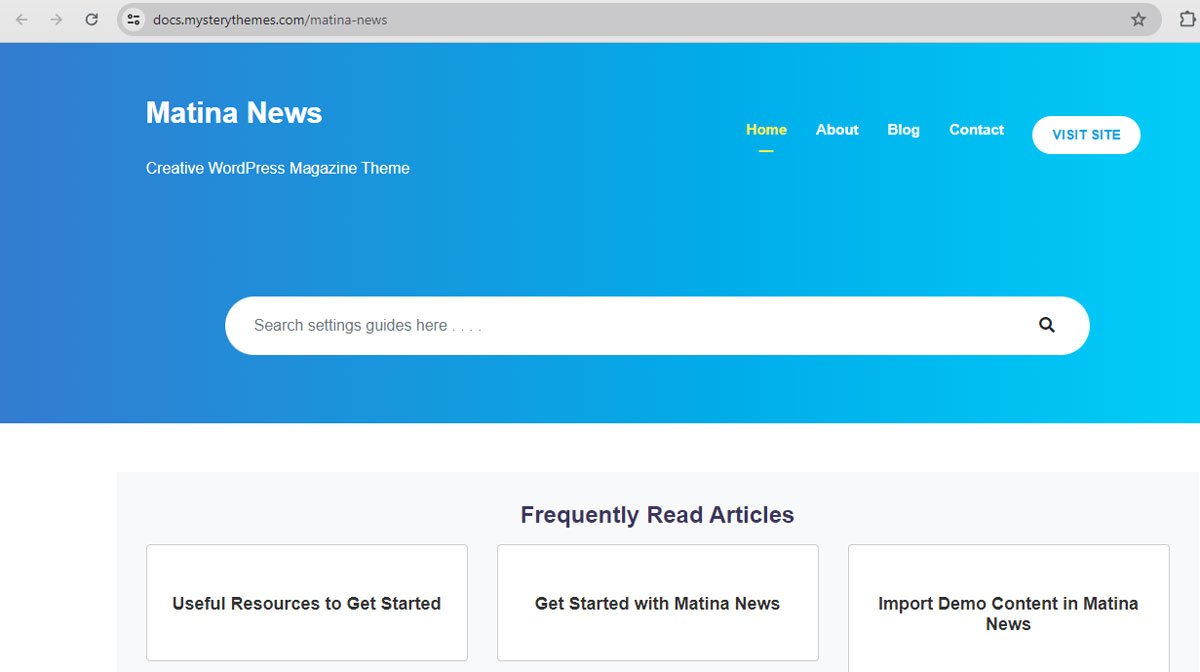Image resolution: width=1200 pixels, height=672 pixels.
Task: Click the browser forward arrow
Action: 56,19
